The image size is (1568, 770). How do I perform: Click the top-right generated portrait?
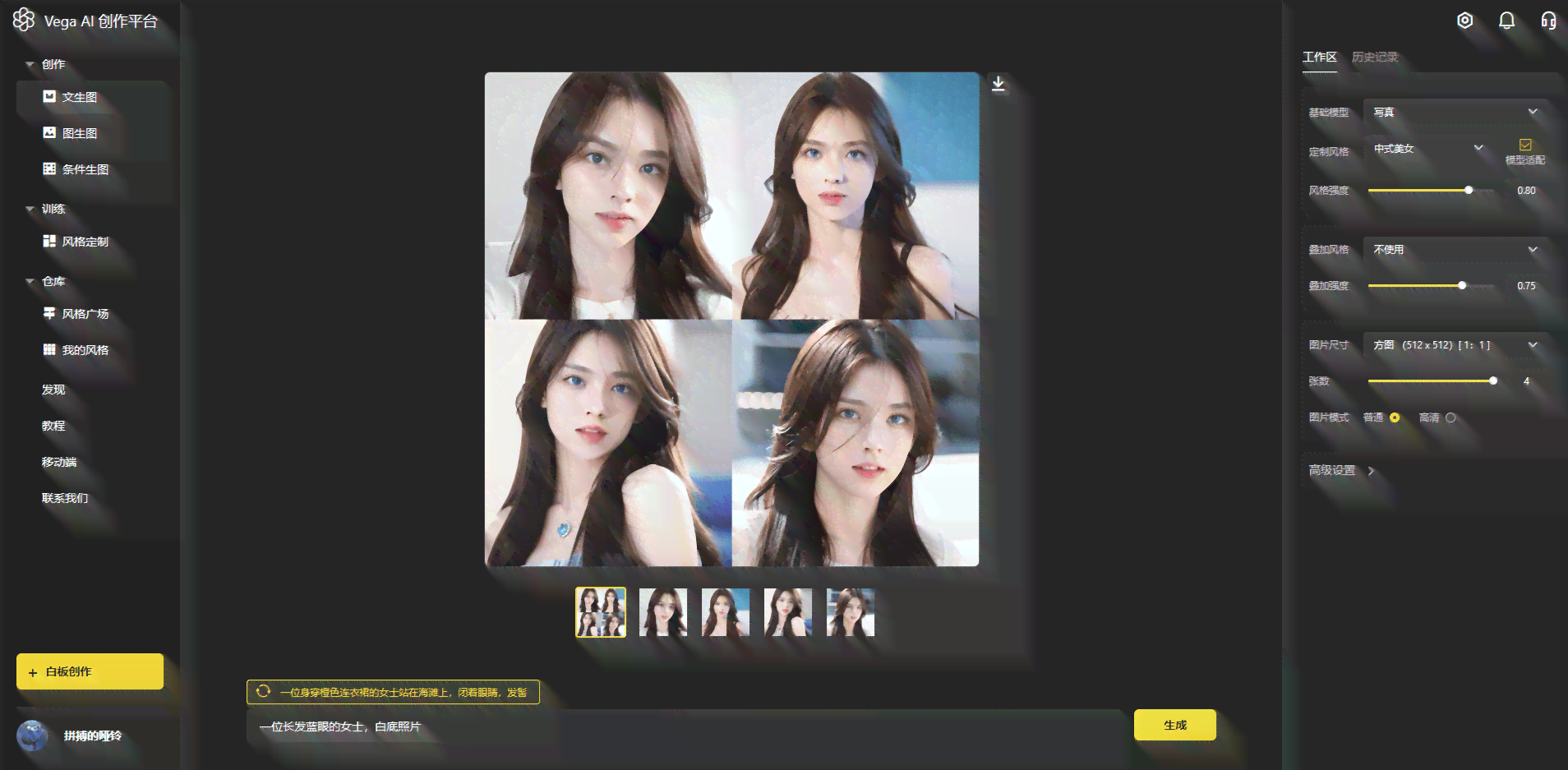(x=855, y=196)
